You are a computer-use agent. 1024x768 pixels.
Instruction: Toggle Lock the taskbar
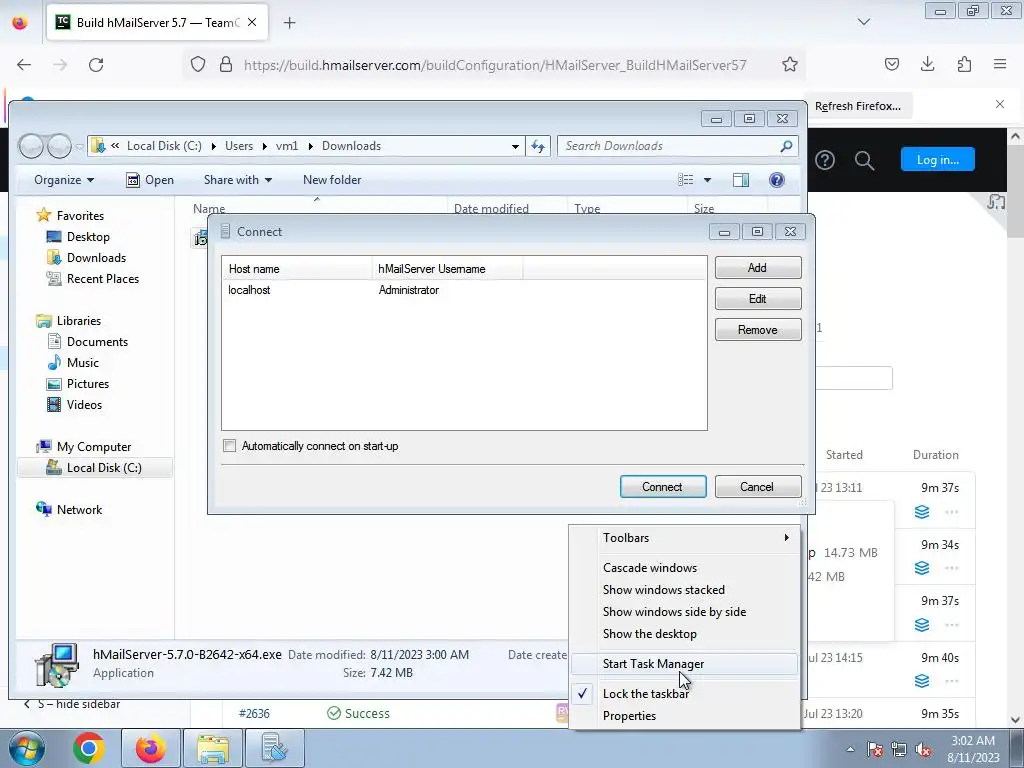pos(684,694)
